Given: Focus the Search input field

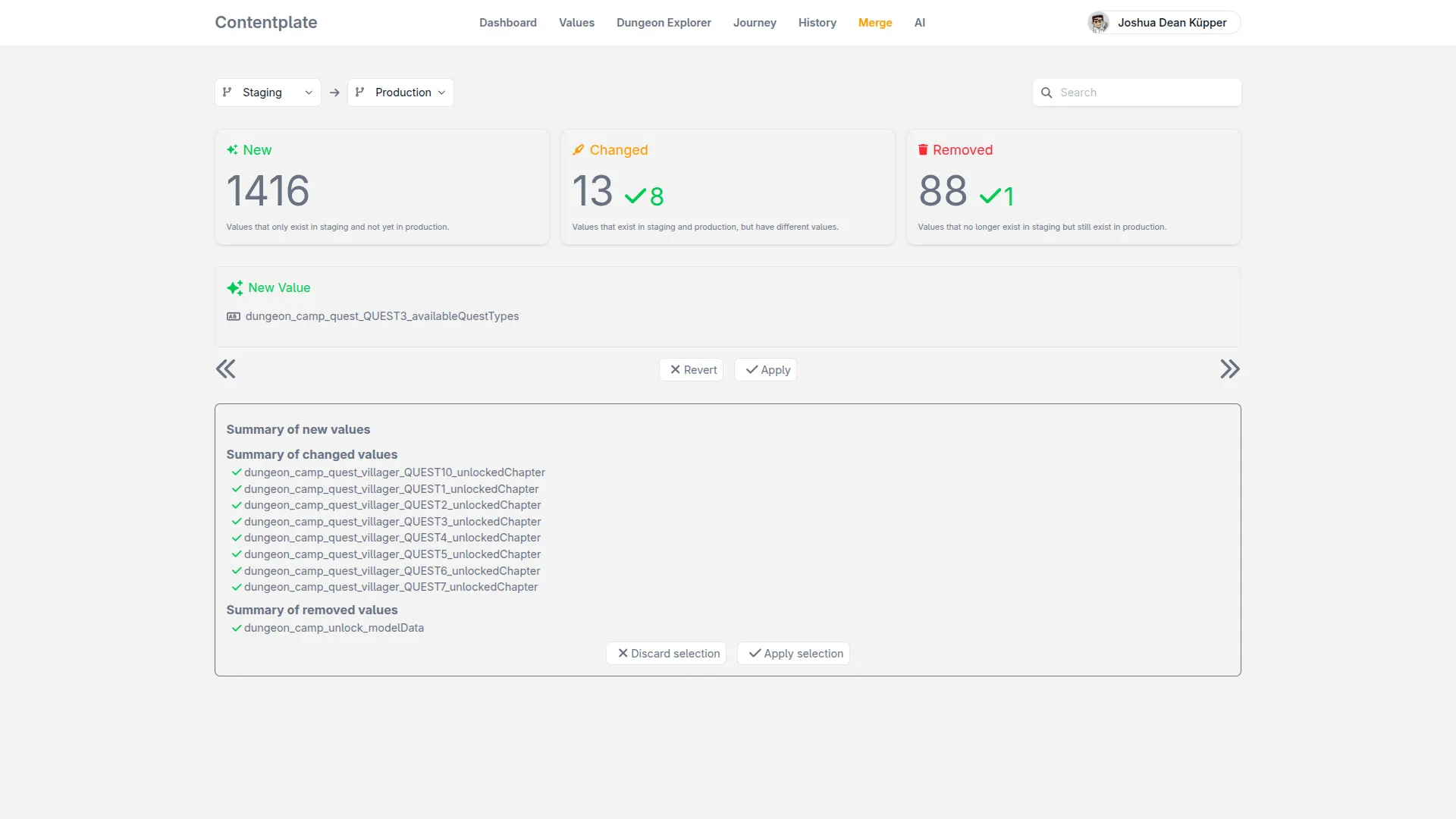Looking at the screenshot, I should click(x=1137, y=93).
